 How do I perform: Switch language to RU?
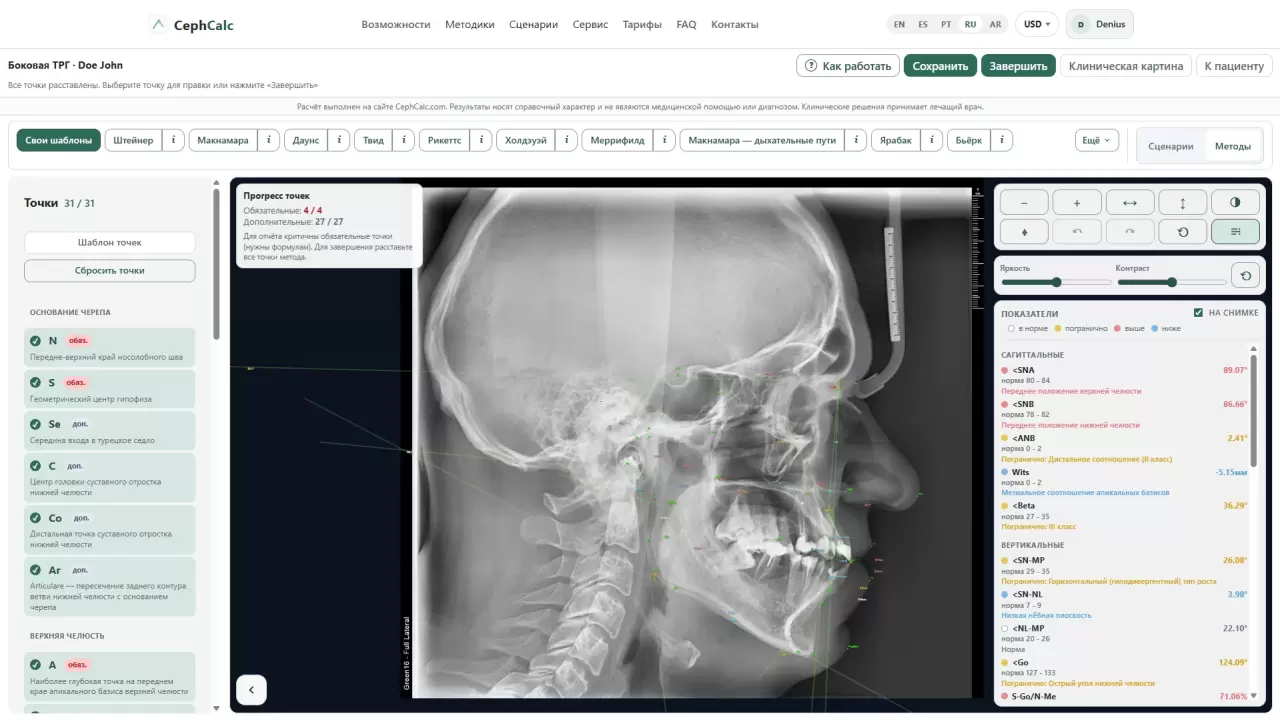click(x=970, y=24)
